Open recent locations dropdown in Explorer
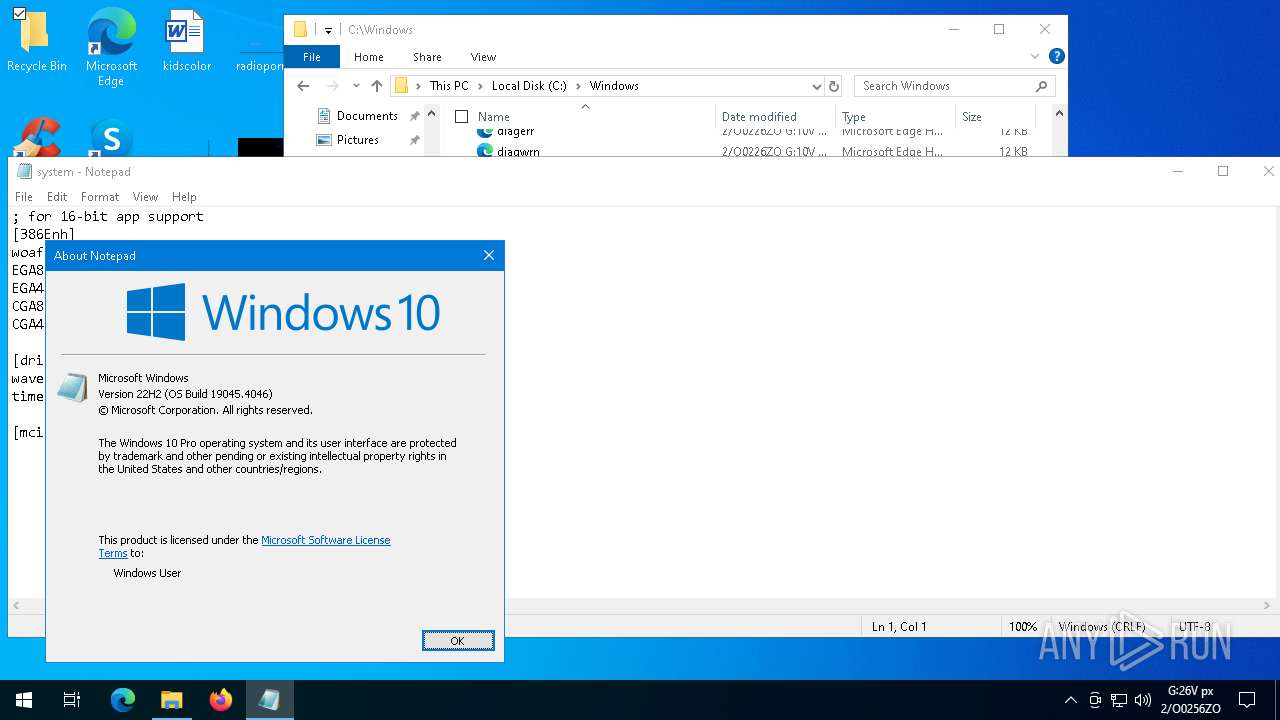 point(356,86)
